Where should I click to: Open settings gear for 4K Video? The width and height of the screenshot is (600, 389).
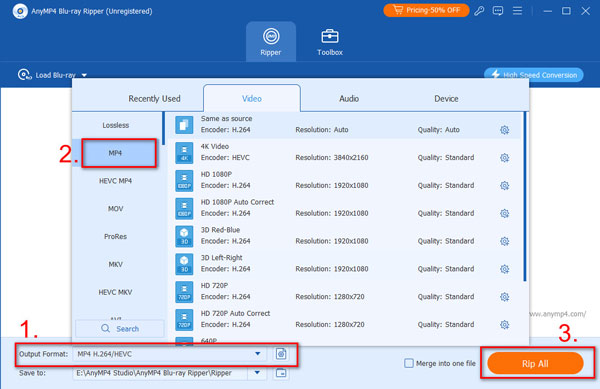tap(504, 158)
